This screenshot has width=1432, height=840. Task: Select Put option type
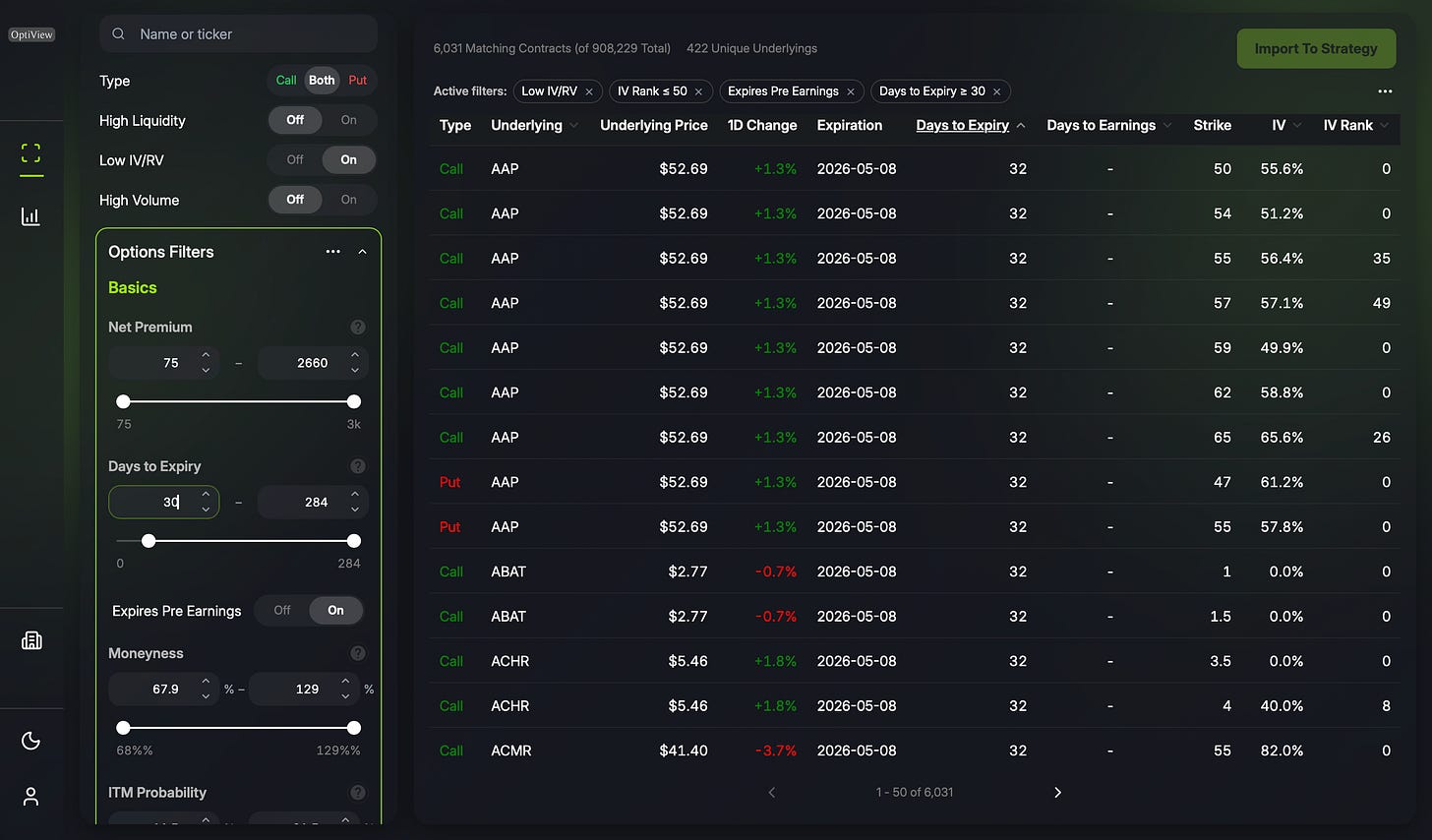click(358, 81)
